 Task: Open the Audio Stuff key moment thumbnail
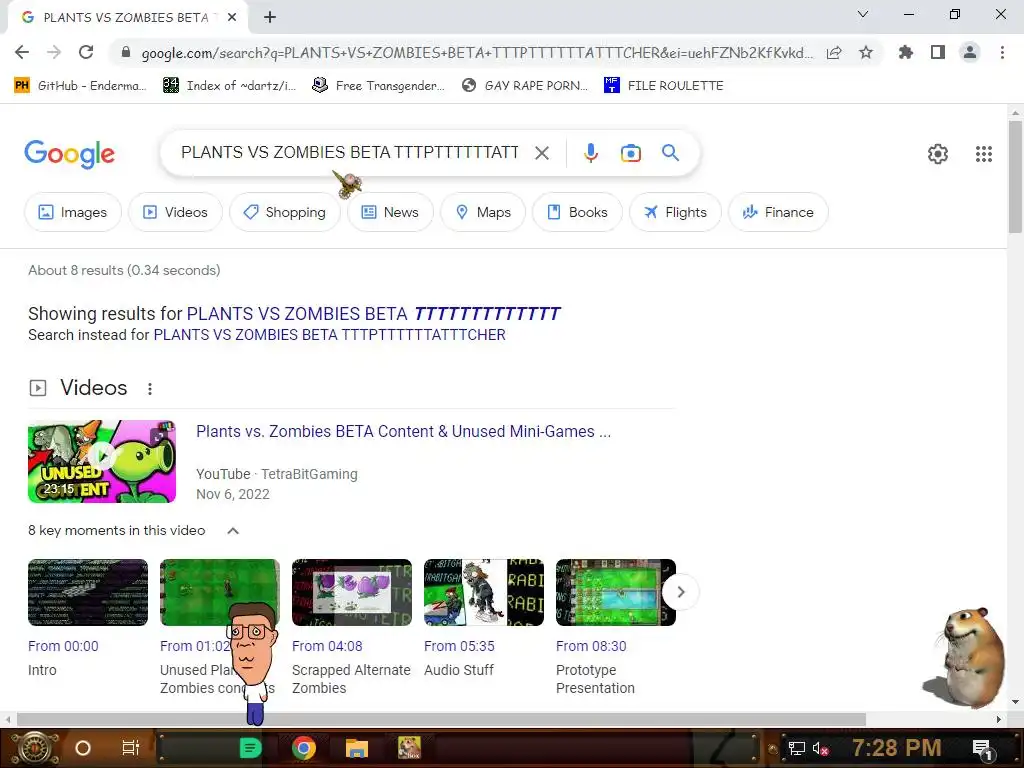[483, 592]
